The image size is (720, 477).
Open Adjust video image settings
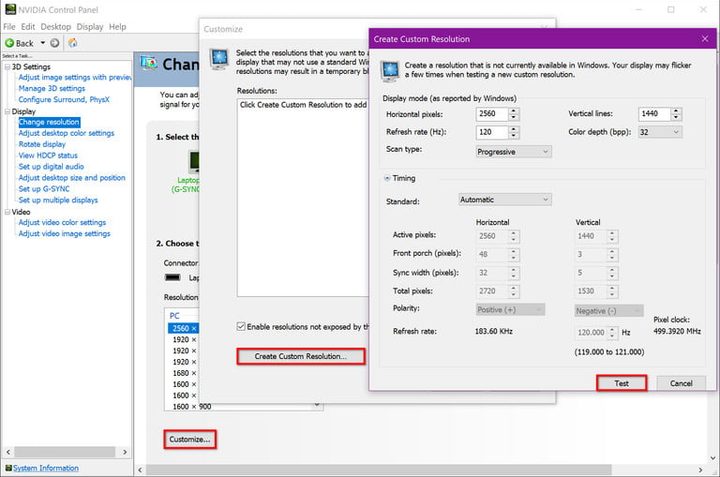pos(64,233)
